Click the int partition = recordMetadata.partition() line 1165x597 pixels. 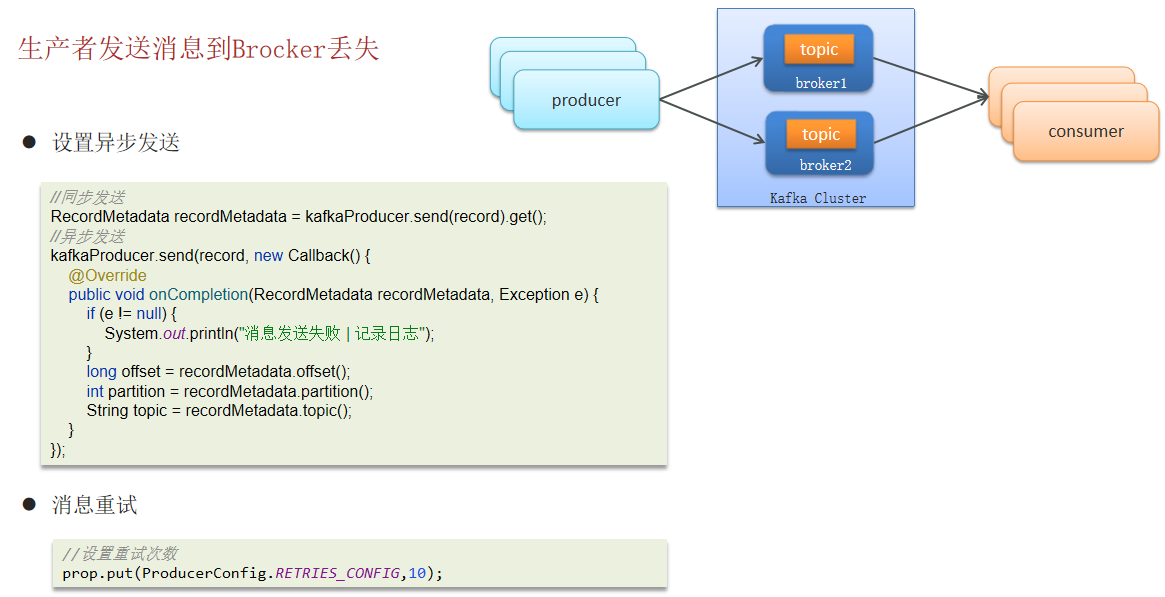230,391
